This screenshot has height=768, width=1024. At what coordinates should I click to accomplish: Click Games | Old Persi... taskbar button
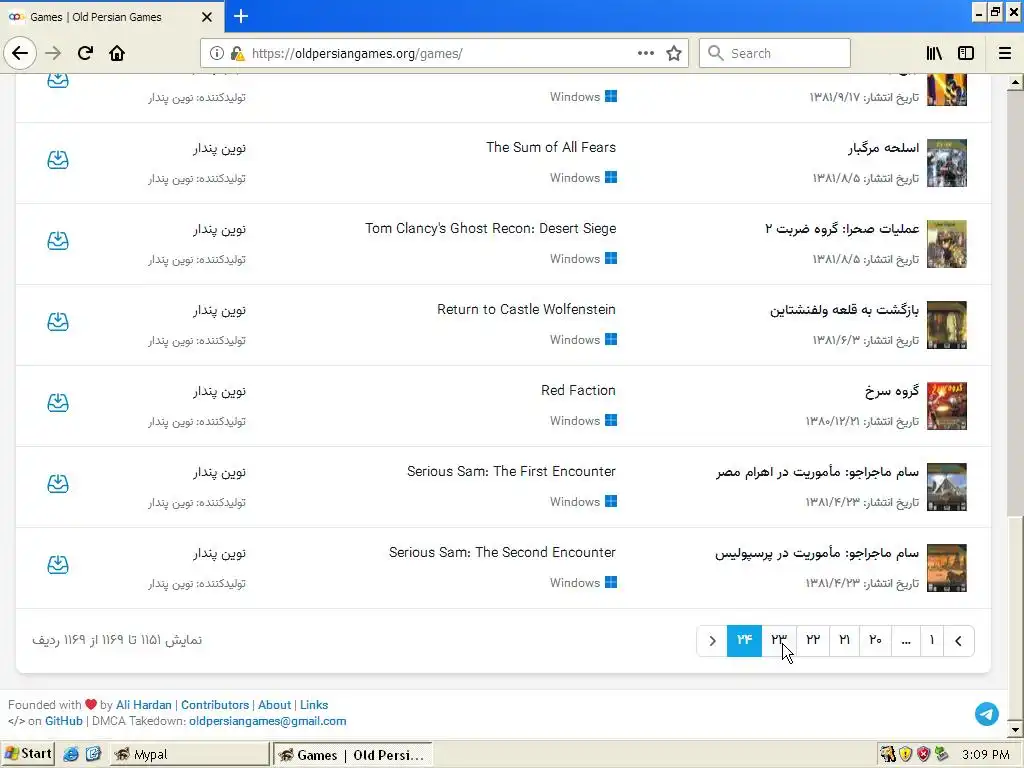coord(353,754)
